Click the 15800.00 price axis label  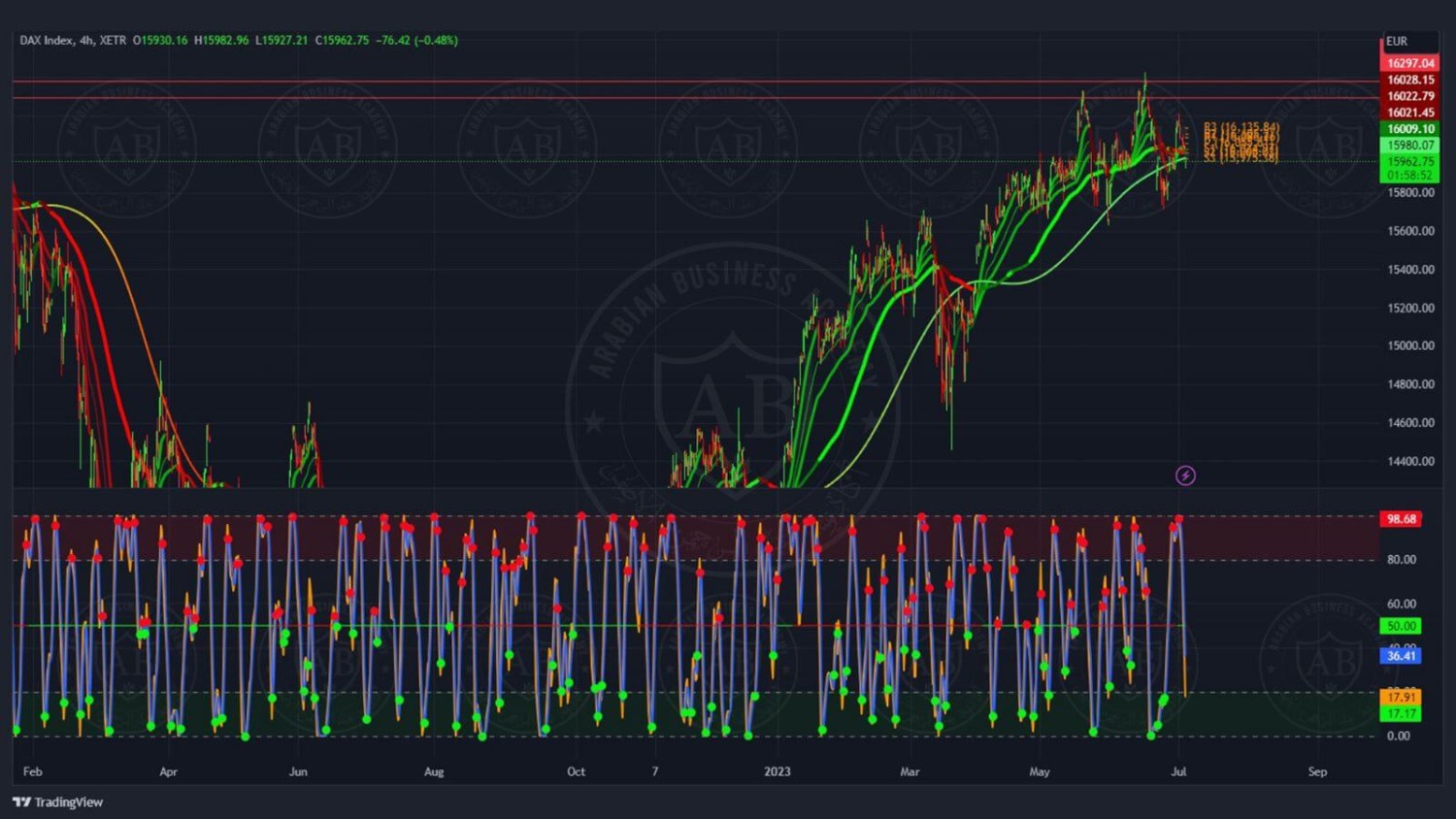1411,192
